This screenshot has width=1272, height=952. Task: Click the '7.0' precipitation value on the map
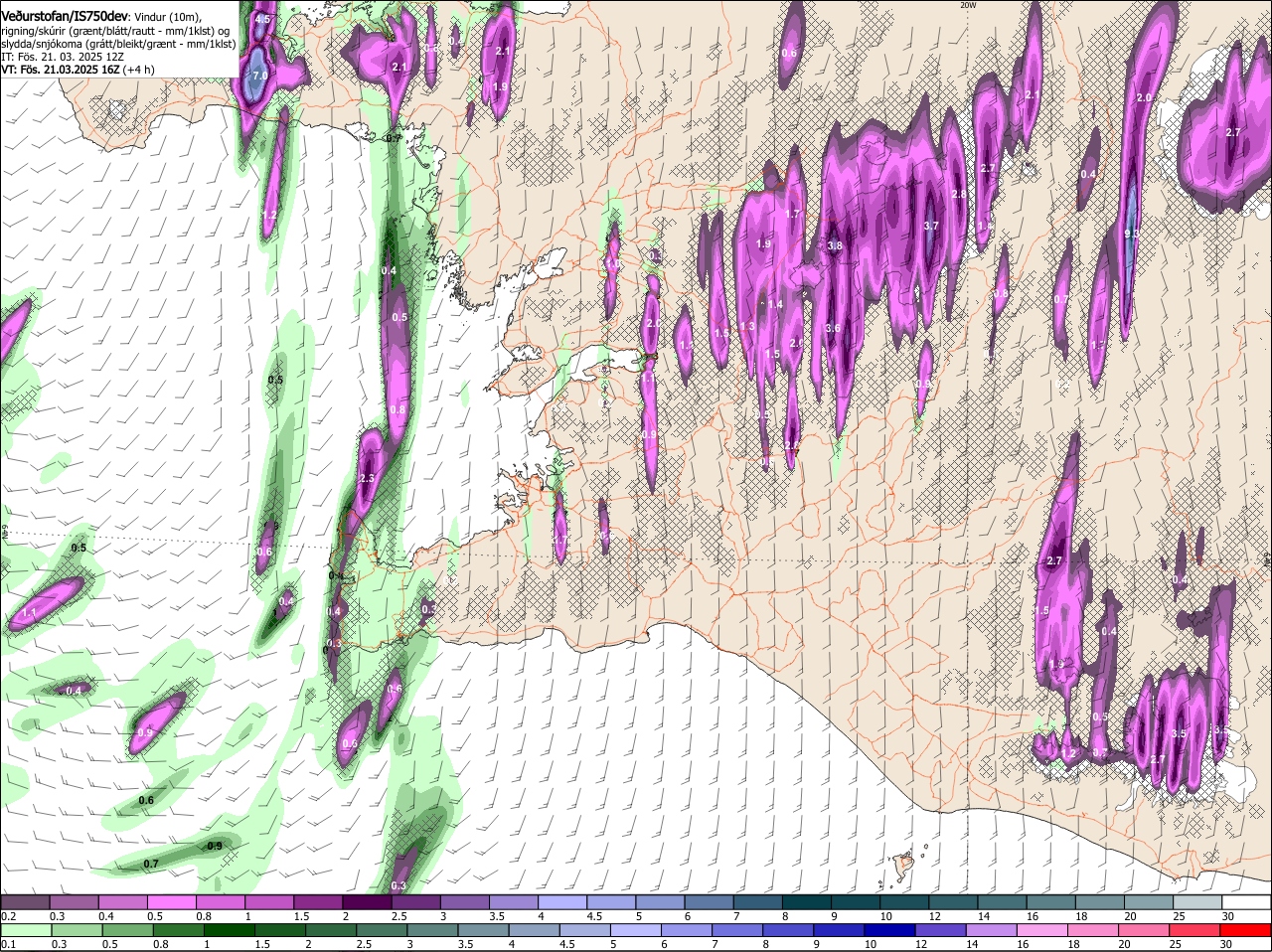point(260,76)
